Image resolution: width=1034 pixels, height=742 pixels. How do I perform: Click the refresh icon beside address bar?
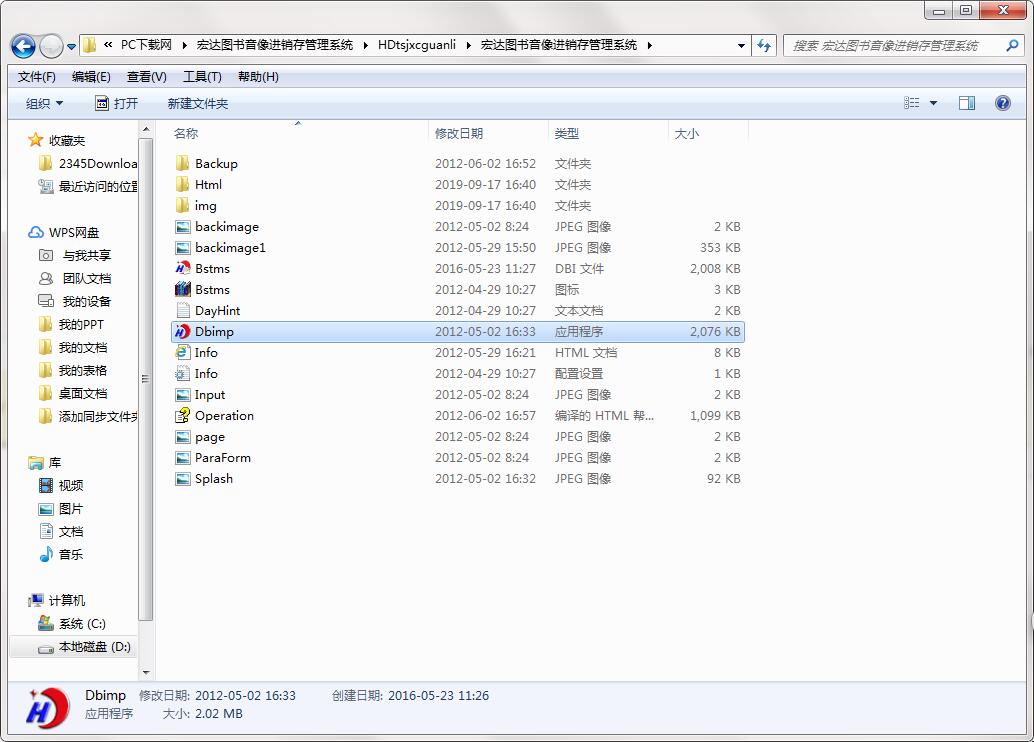(x=765, y=45)
